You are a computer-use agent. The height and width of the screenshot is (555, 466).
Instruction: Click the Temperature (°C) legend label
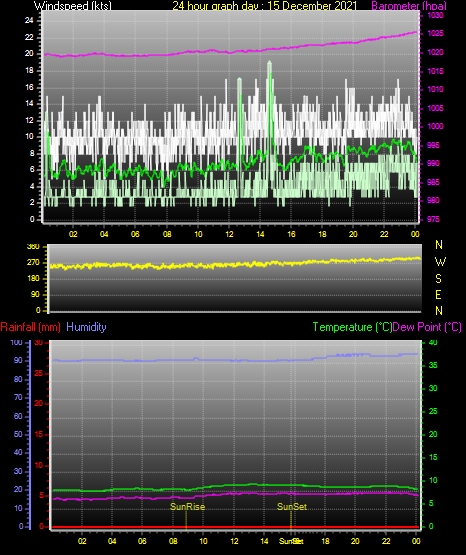click(352, 327)
